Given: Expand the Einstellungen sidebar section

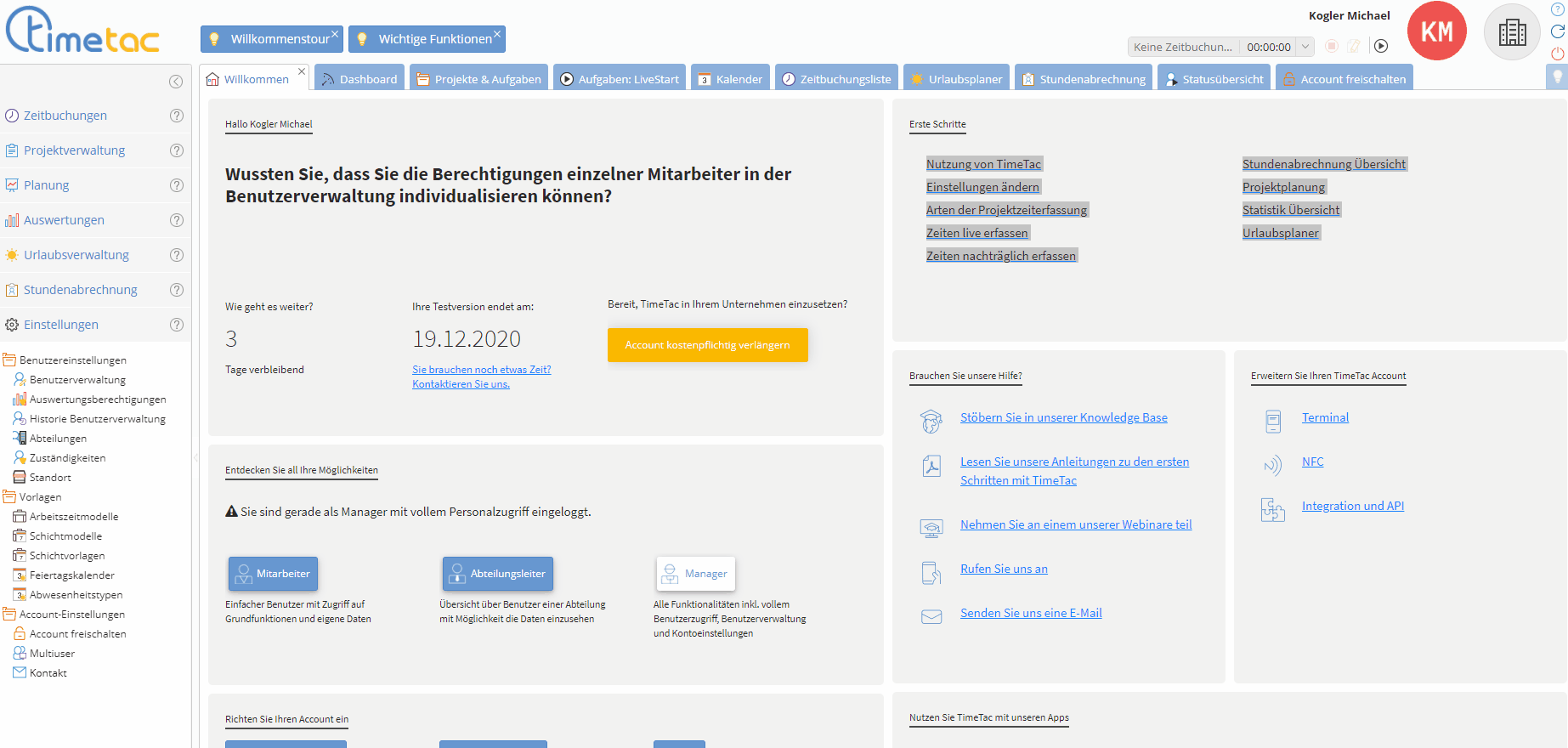Looking at the screenshot, I should 61,325.
